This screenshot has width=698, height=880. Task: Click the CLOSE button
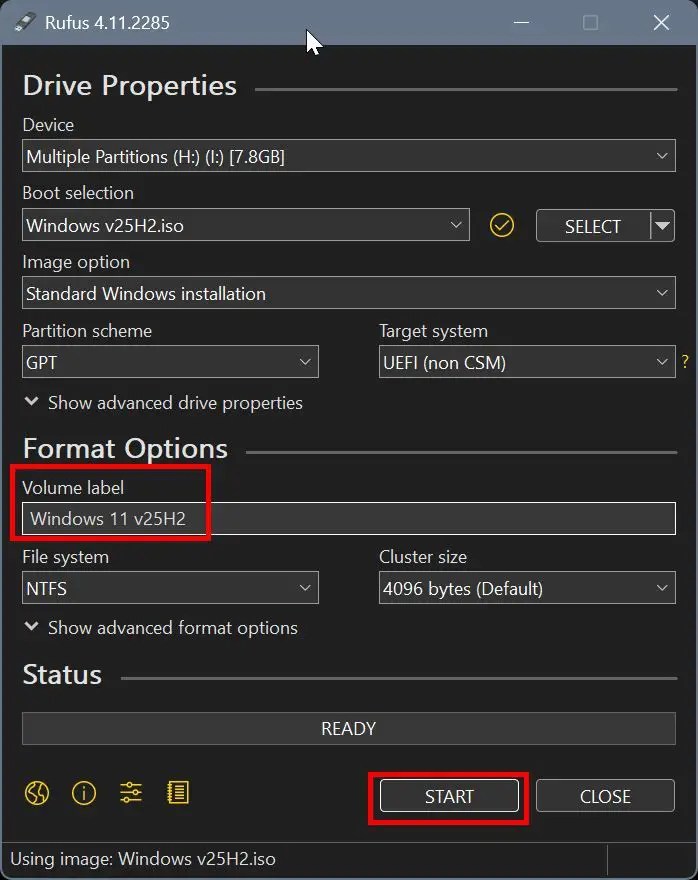point(605,796)
